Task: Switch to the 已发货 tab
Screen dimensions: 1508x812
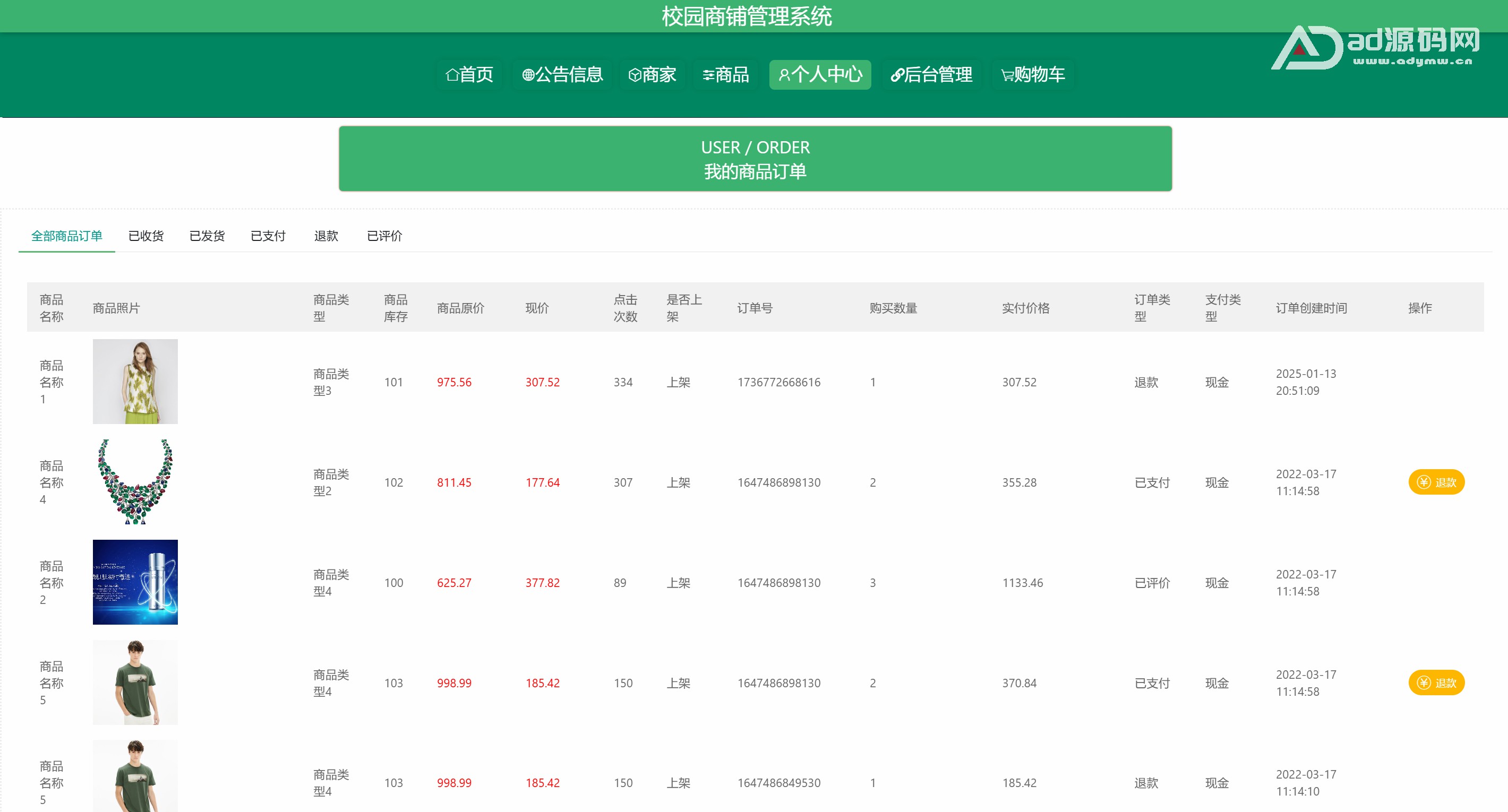Action: [207, 236]
